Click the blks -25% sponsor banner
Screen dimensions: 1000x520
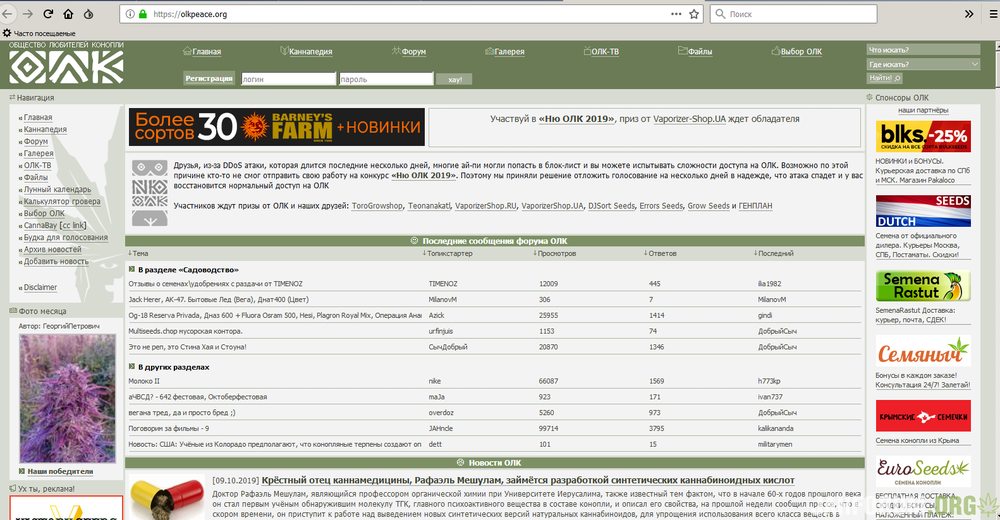click(x=923, y=136)
